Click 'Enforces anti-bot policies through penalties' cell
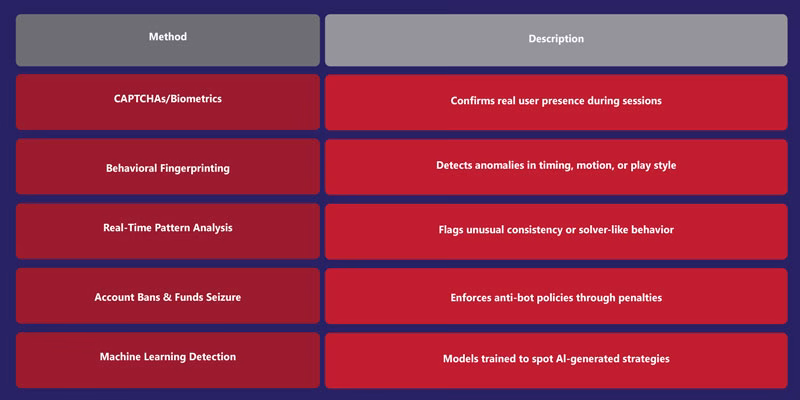This screenshot has height=400, width=800. (x=556, y=296)
